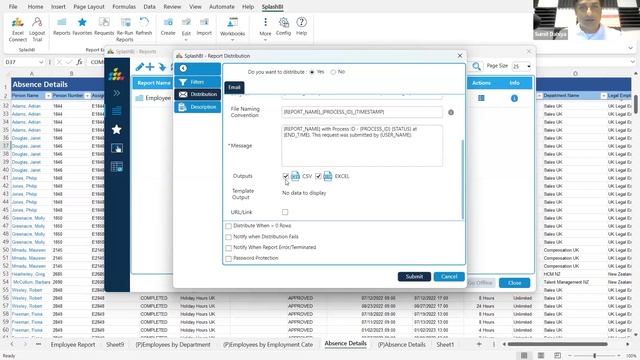Collapse the Excel ribbon with chevron
The height and width of the screenshot is (360, 640).
[631, 48]
